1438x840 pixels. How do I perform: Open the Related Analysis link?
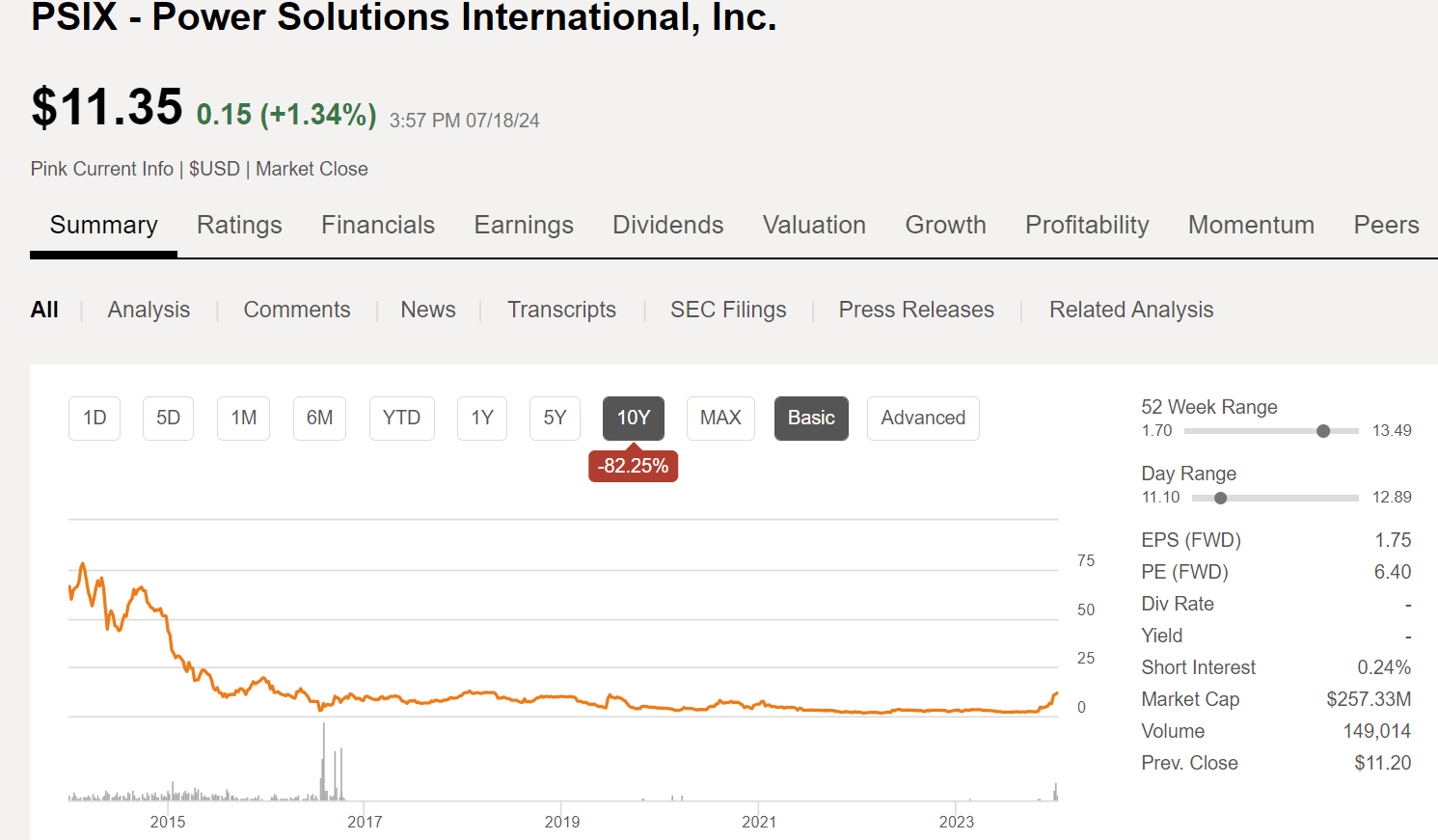coord(1130,310)
